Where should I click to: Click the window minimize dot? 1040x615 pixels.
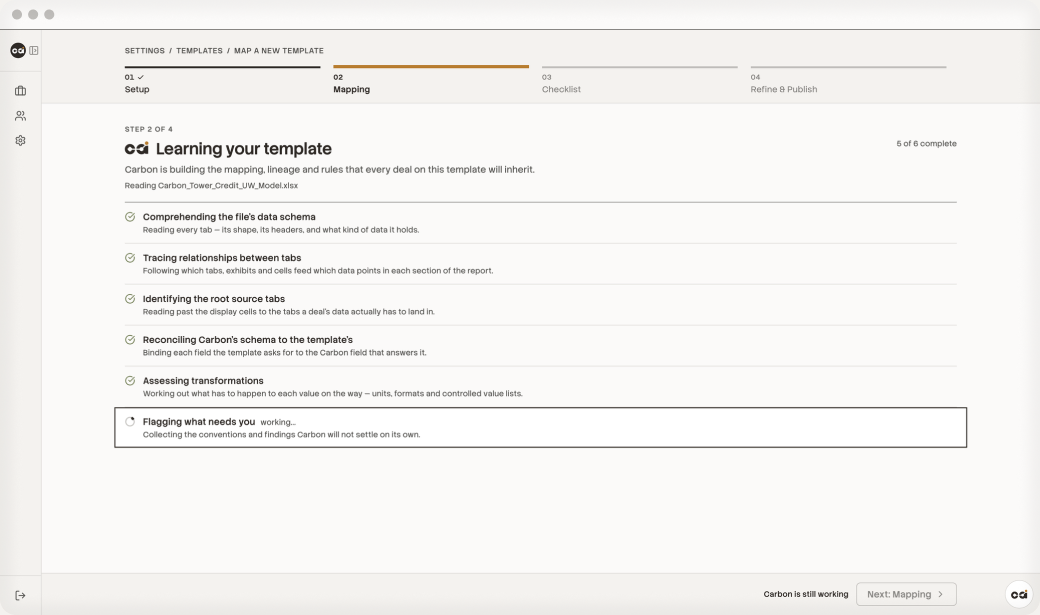(33, 15)
